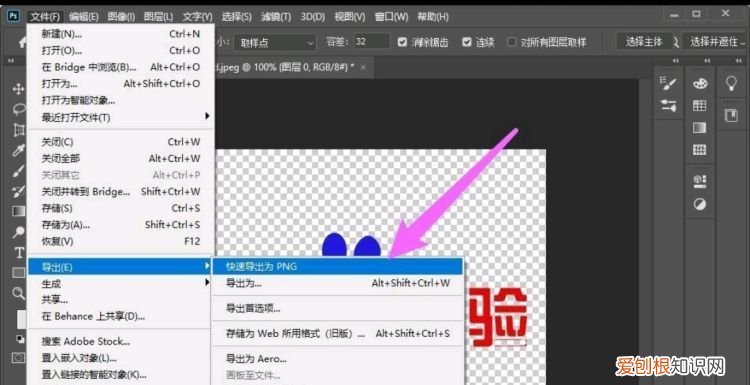Reset default foreground and background colors
This screenshot has height=385, width=750.
[x=20, y=339]
